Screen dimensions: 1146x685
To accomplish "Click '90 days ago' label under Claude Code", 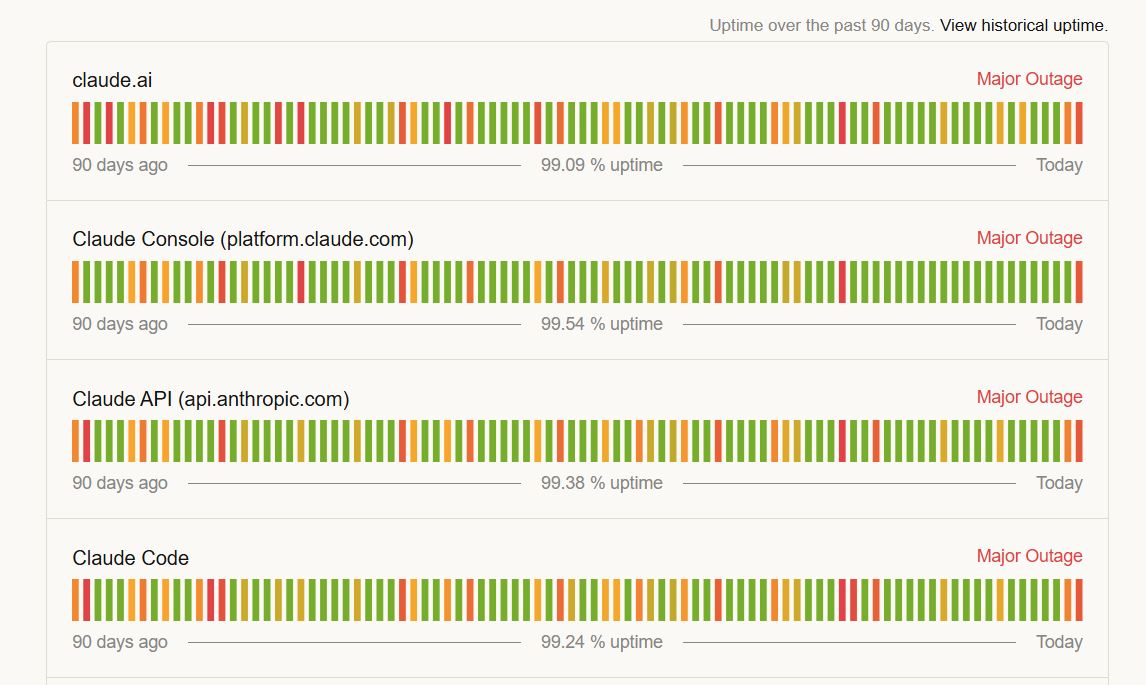I will click(x=120, y=642).
